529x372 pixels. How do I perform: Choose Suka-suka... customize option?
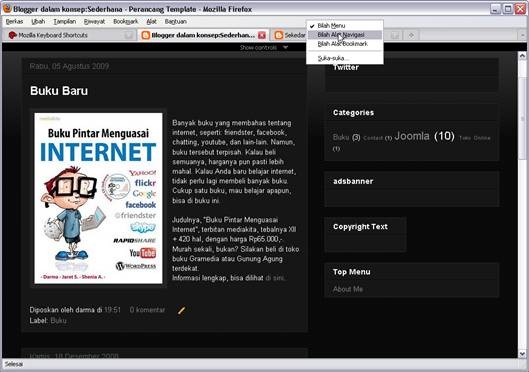point(344,58)
